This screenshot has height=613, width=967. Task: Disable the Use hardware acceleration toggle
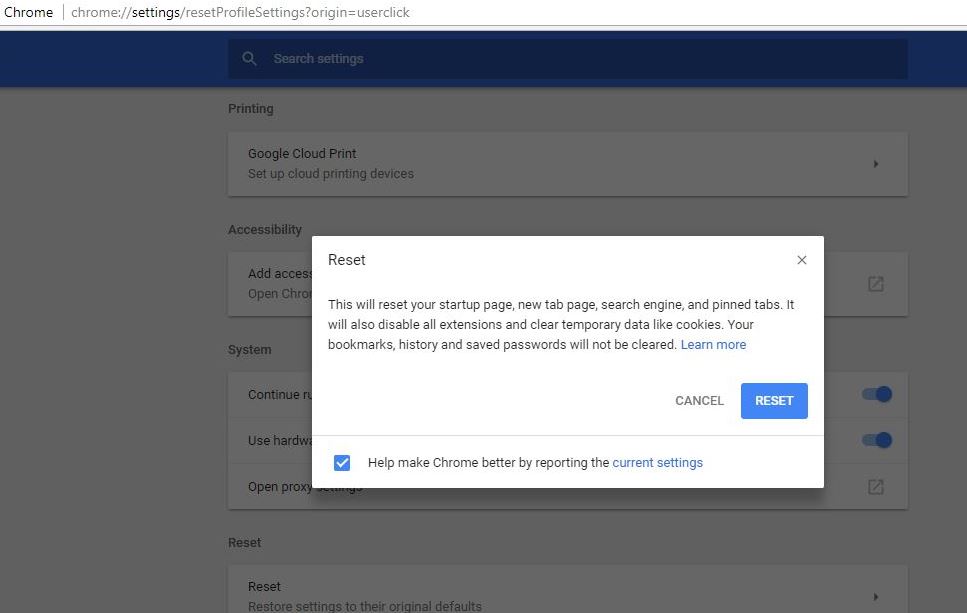point(876,440)
